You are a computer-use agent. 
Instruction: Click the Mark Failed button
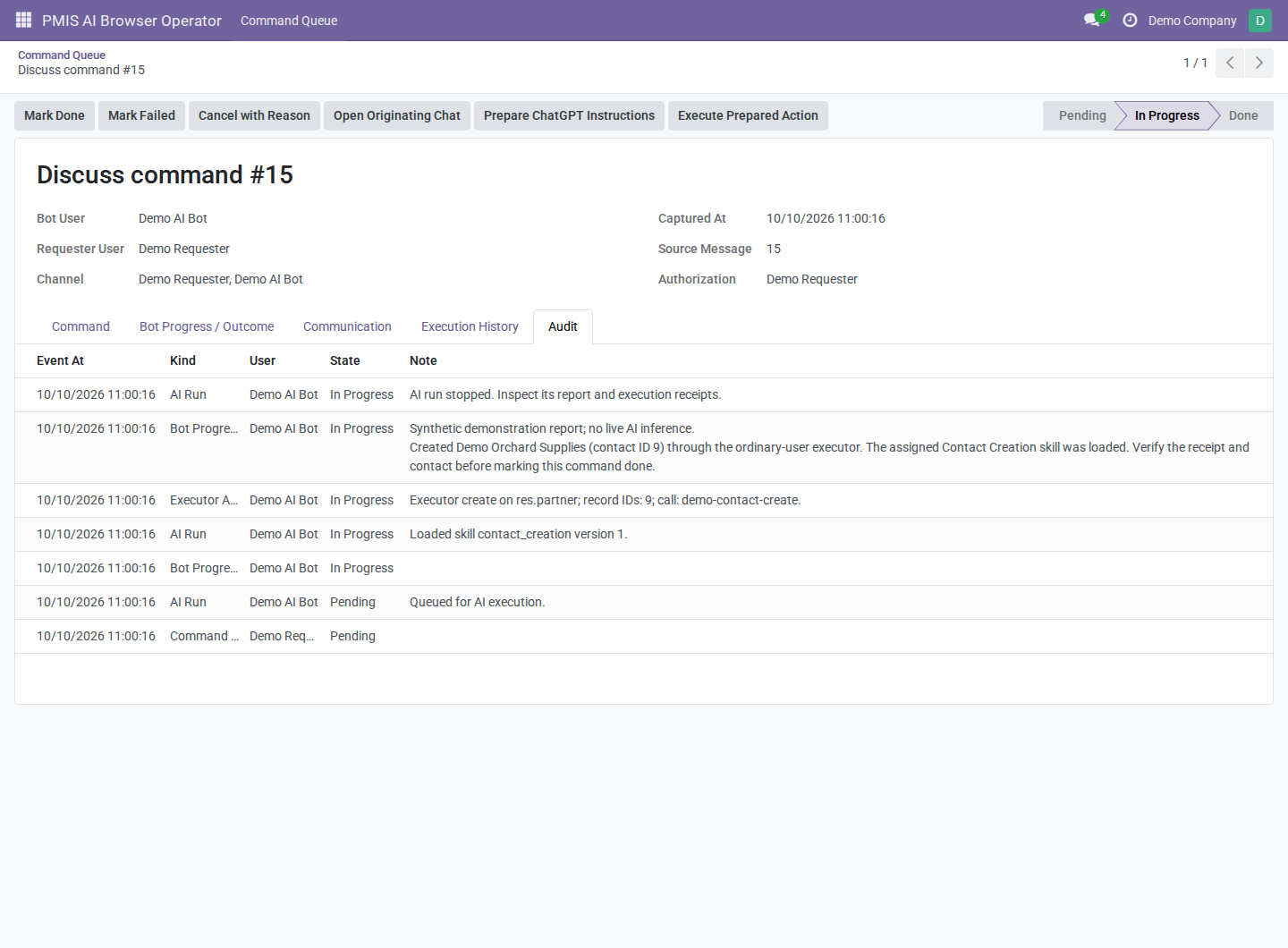[x=141, y=115]
